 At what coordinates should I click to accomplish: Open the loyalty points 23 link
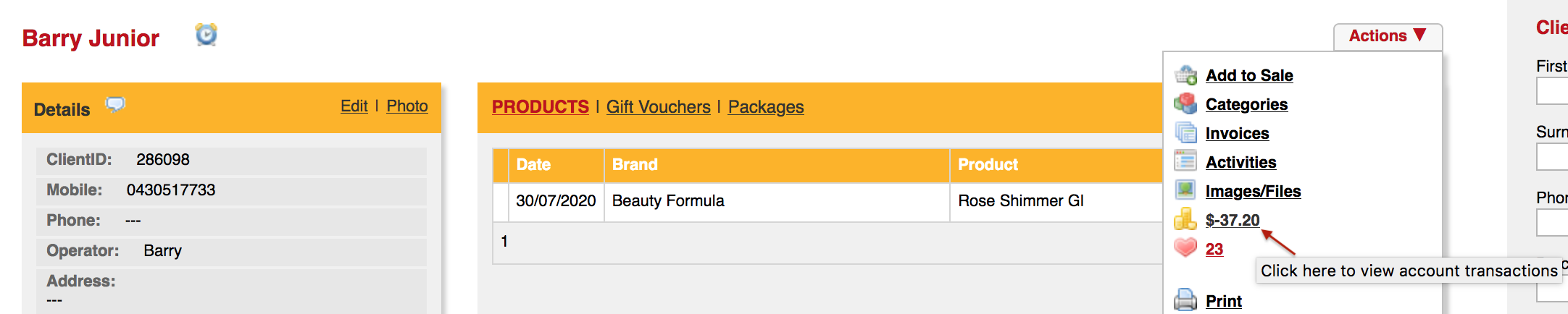(x=1214, y=249)
